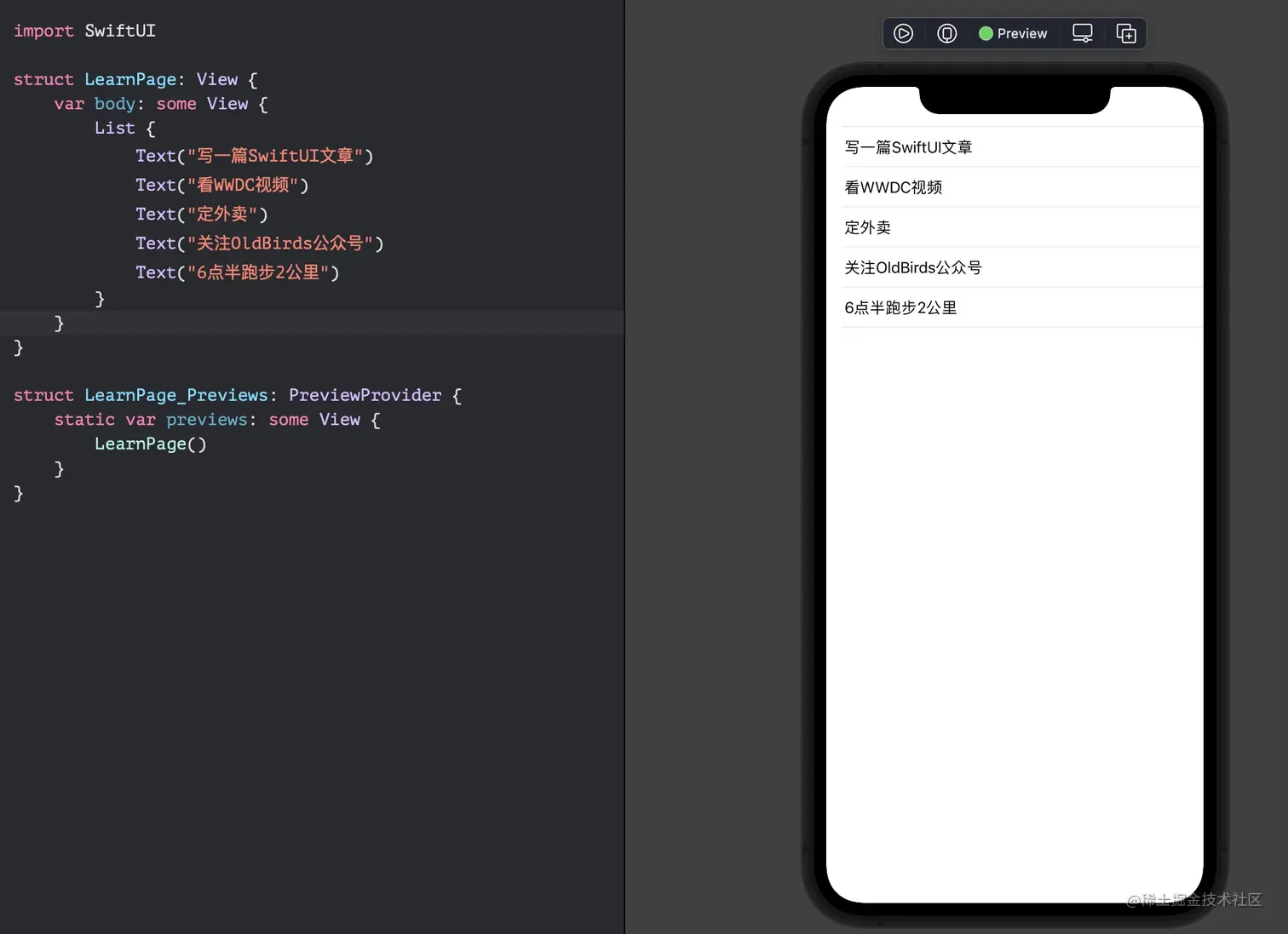
Task: Click the code Text("关注OldBirds公众号")
Action: pyautogui.click(x=259, y=243)
